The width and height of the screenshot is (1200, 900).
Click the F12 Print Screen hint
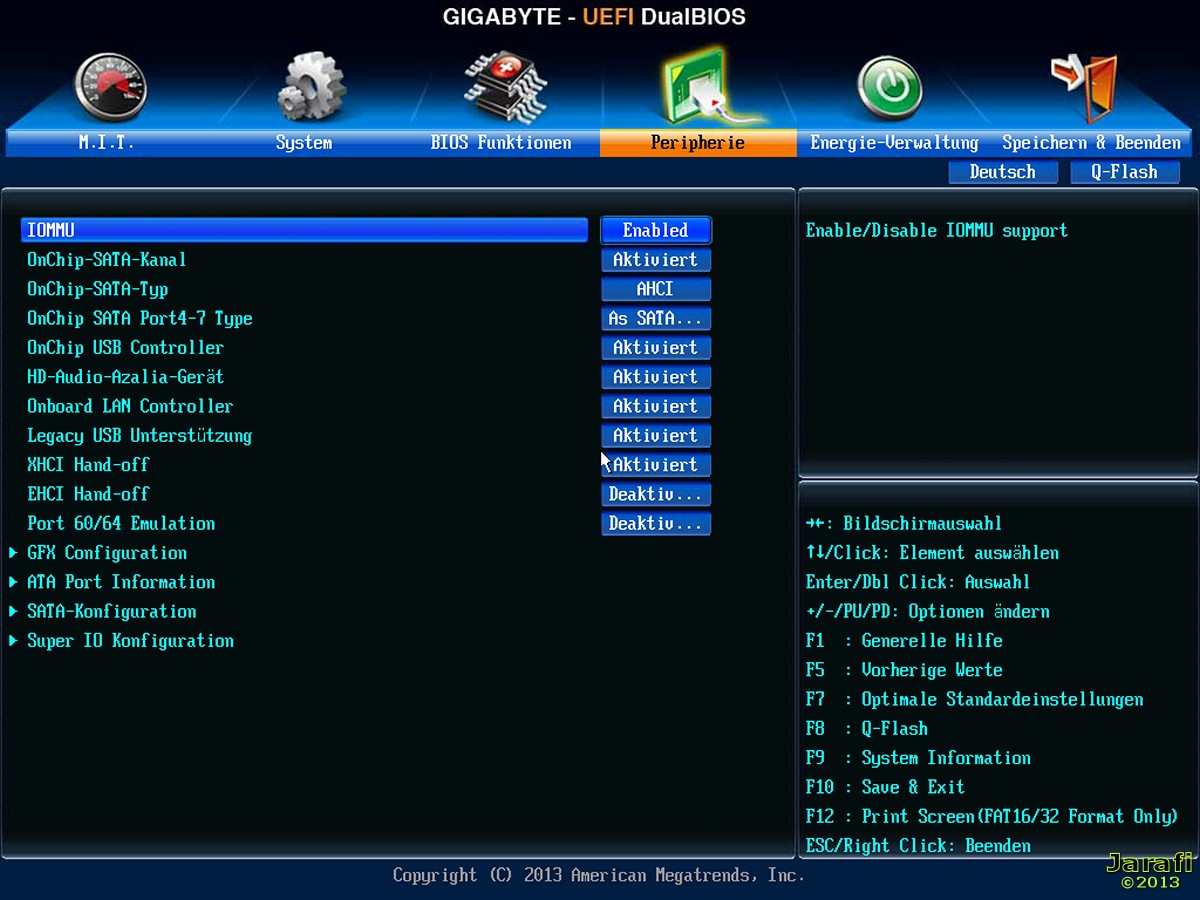pyautogui.click(x=992, y=817)
